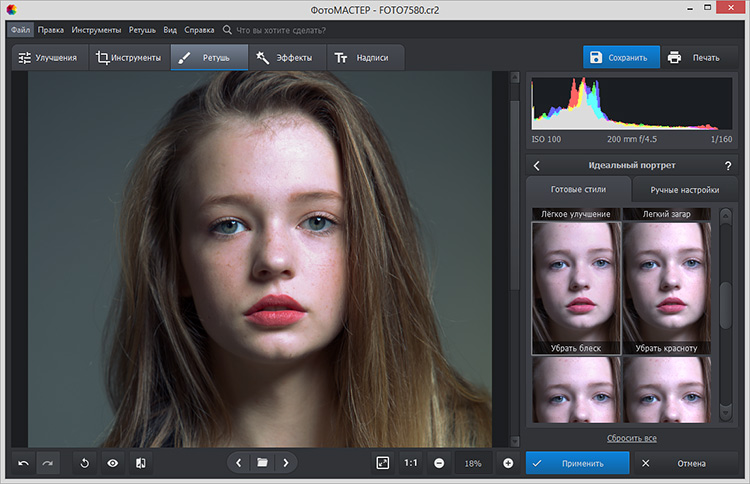
Task: Open the Эффекты tab
Action: pyautogui.click(x=285, y=58)
